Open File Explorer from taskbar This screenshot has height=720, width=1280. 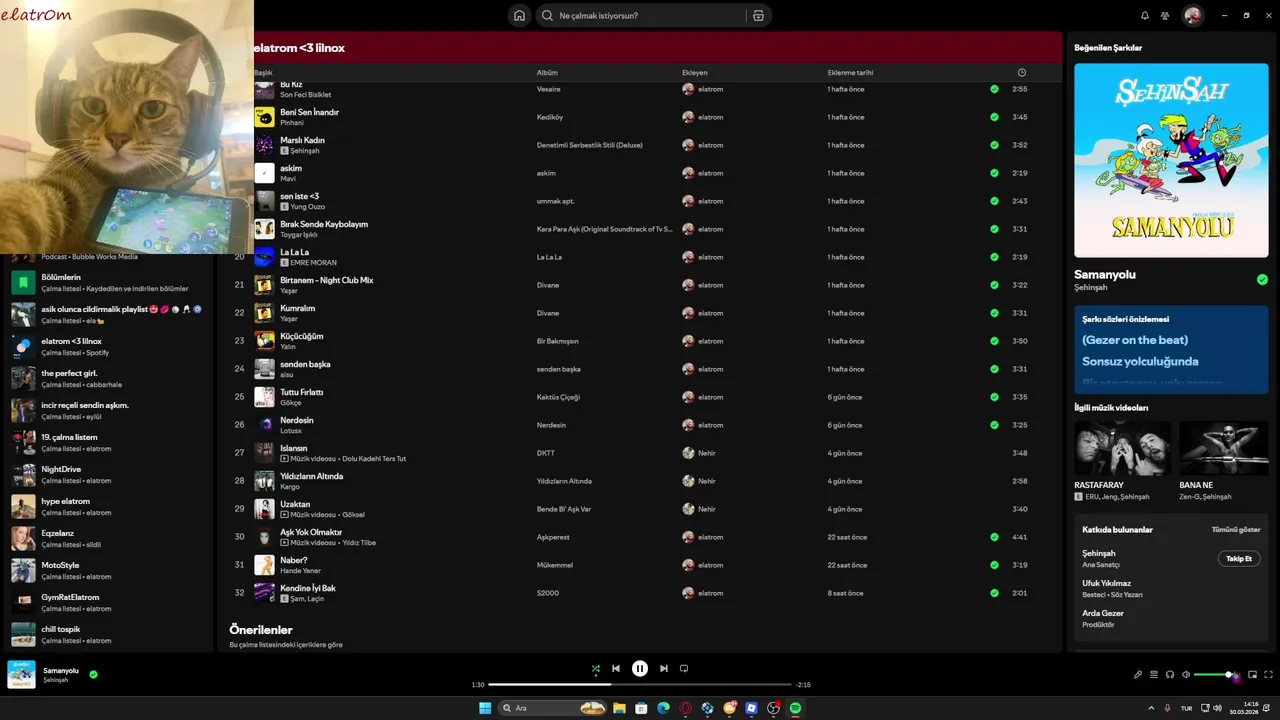tap(619, 708)
